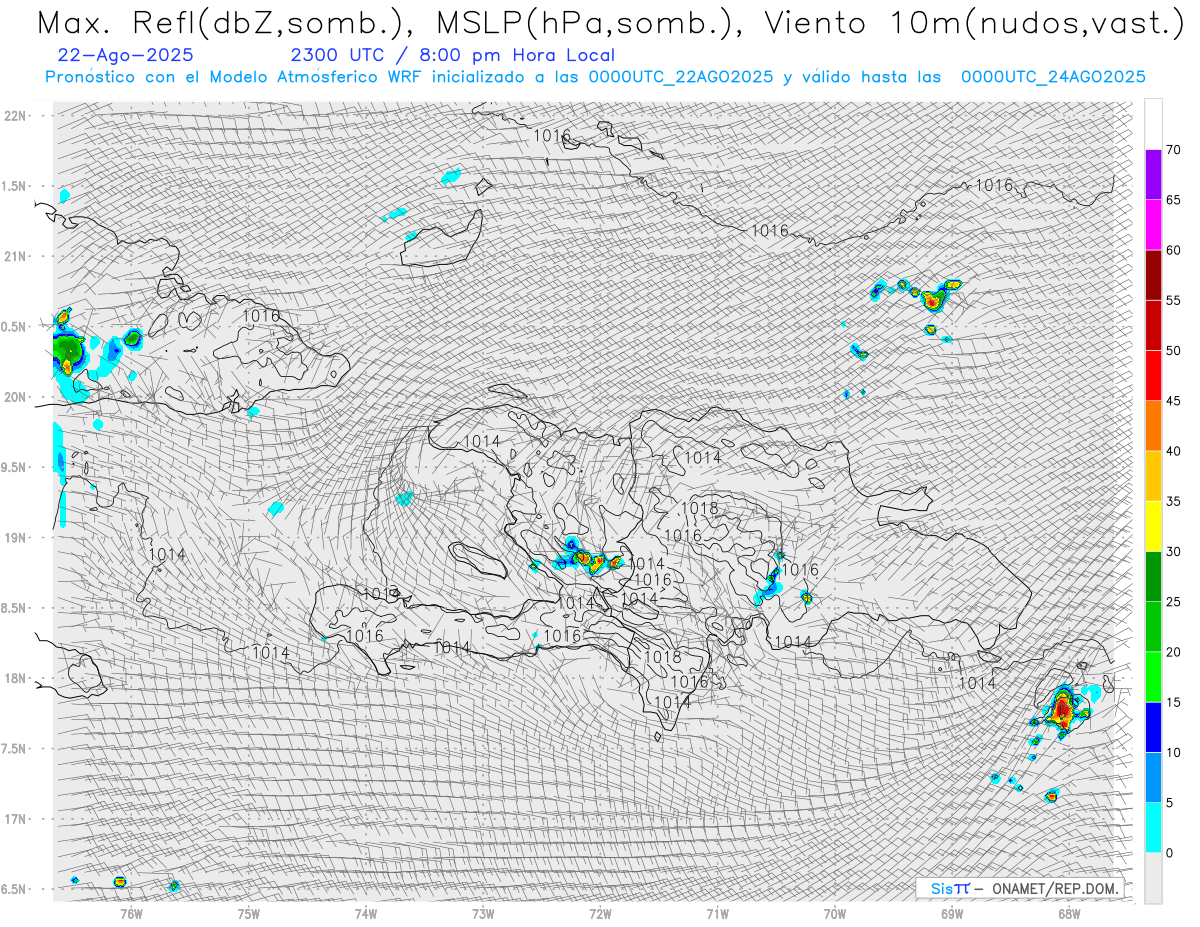The width and height of the screenshot is (1200, 927).
Task: Click the '25' value on the color scale
Action: [1174, 602]
